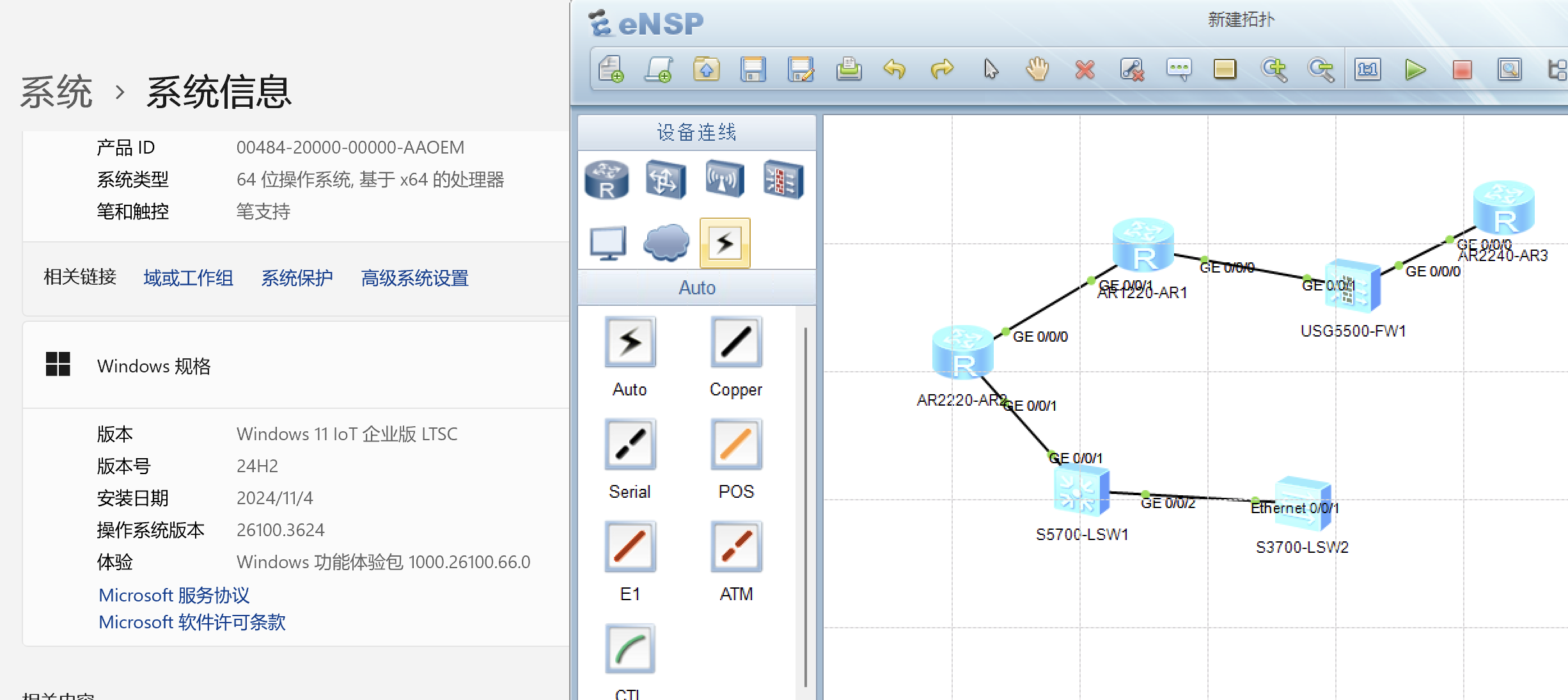Click the red X delete icon

pos(1085,69)
